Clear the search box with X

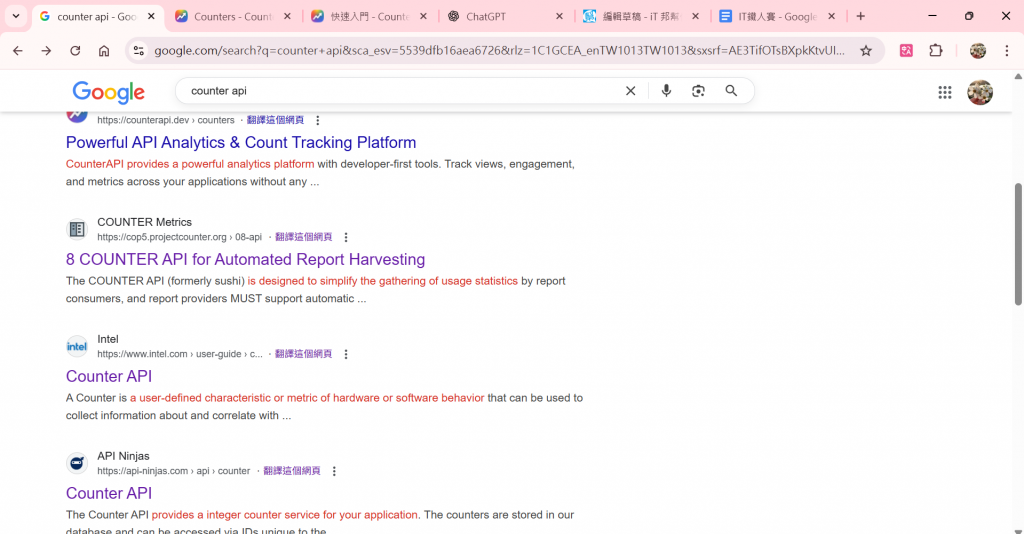[x=630, y=91]
